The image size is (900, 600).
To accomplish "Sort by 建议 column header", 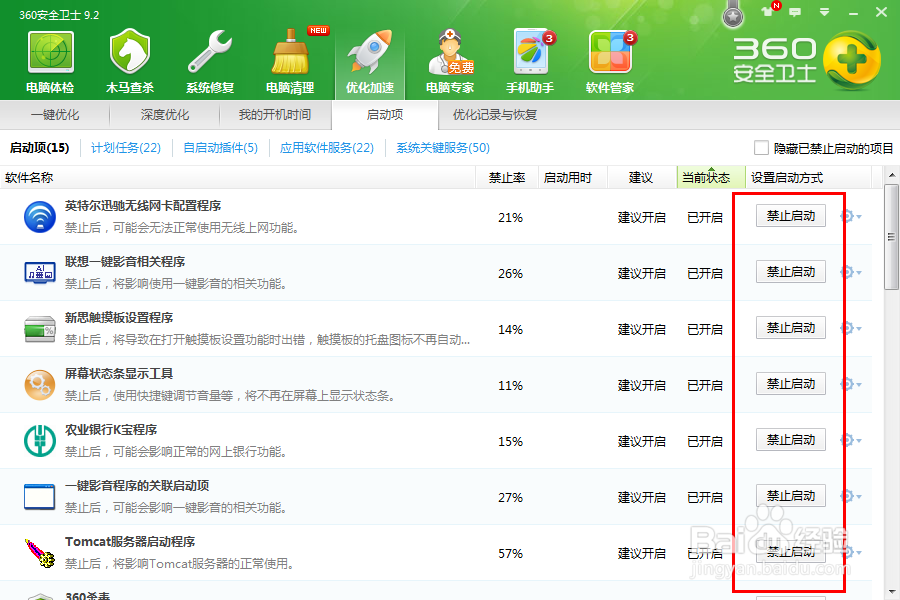I will (x=641, y=178).
